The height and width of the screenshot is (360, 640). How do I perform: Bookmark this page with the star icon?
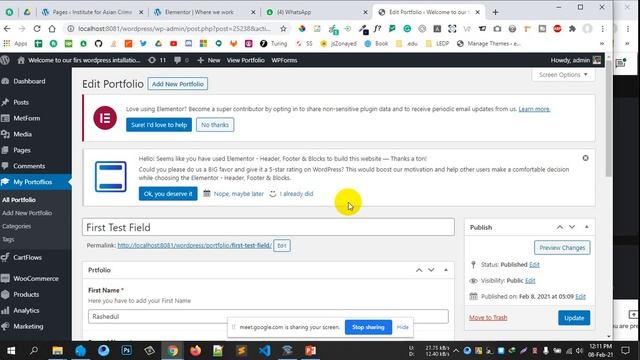[283, 29]
